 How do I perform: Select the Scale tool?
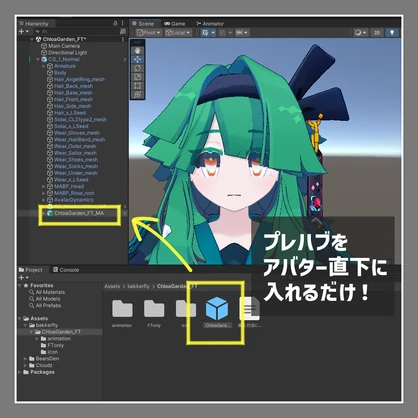137,77
